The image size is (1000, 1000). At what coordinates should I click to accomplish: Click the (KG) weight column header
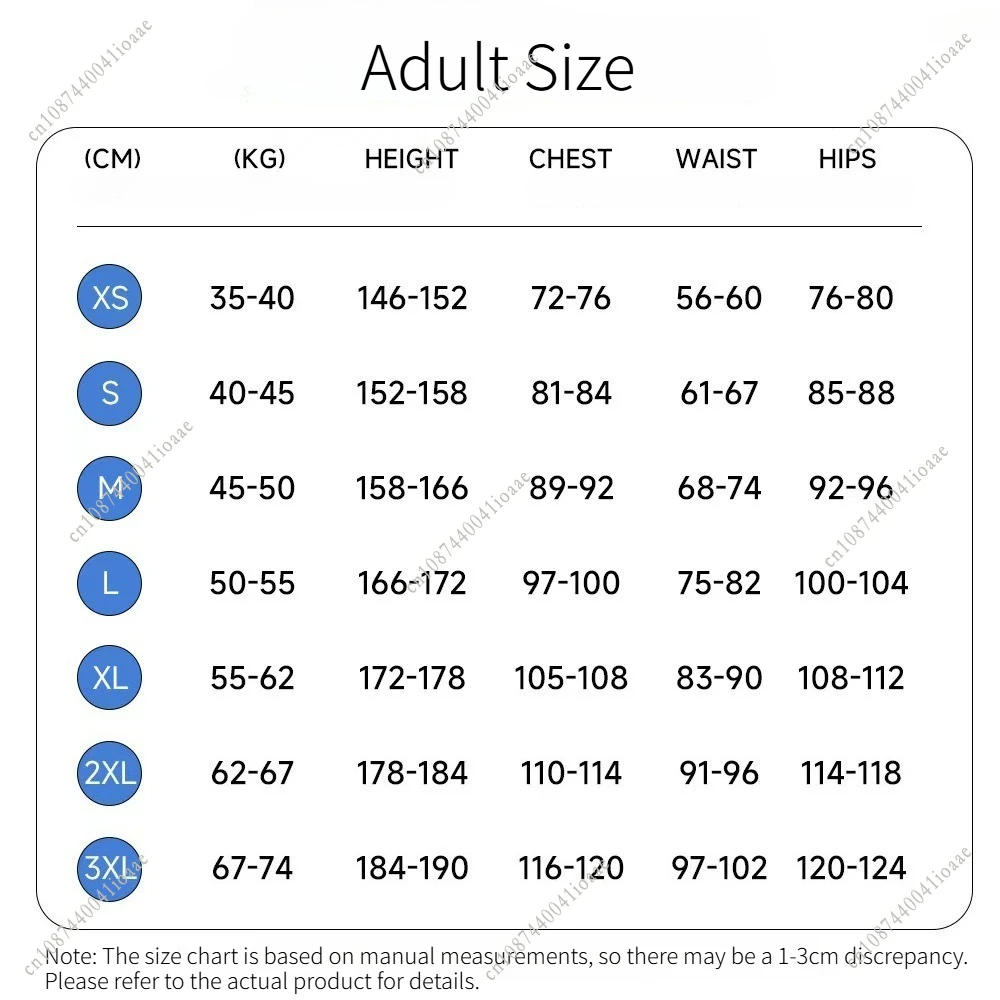click(x=259, y=159)
